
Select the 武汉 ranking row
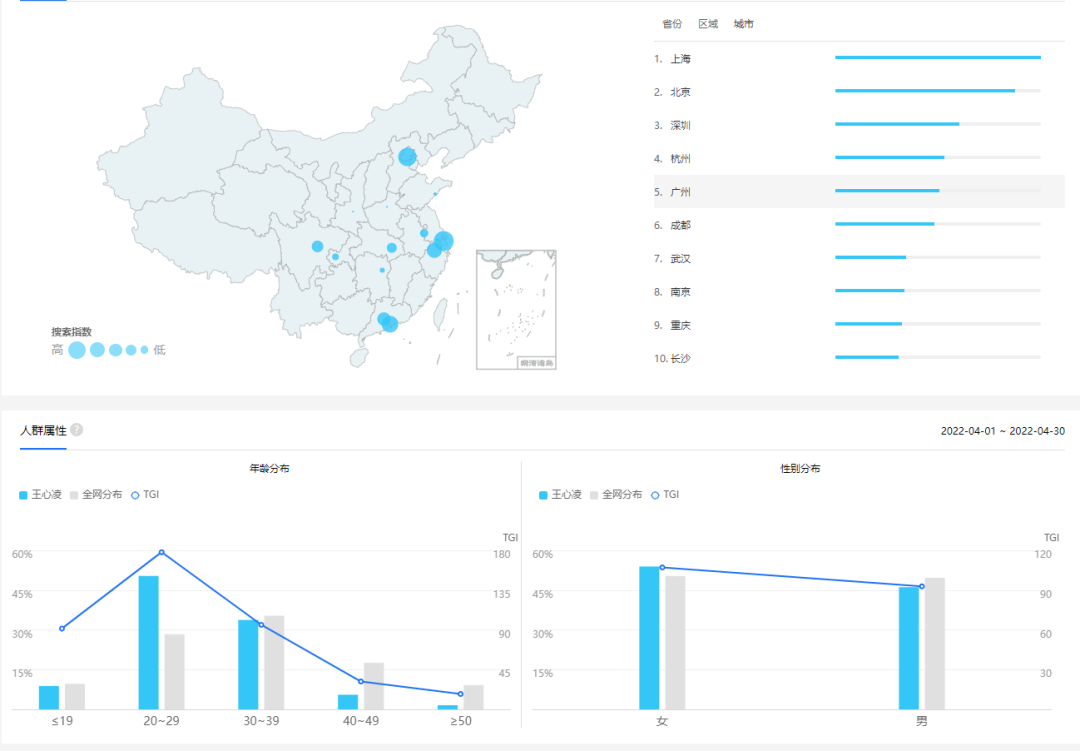click(x=858, y=258)
